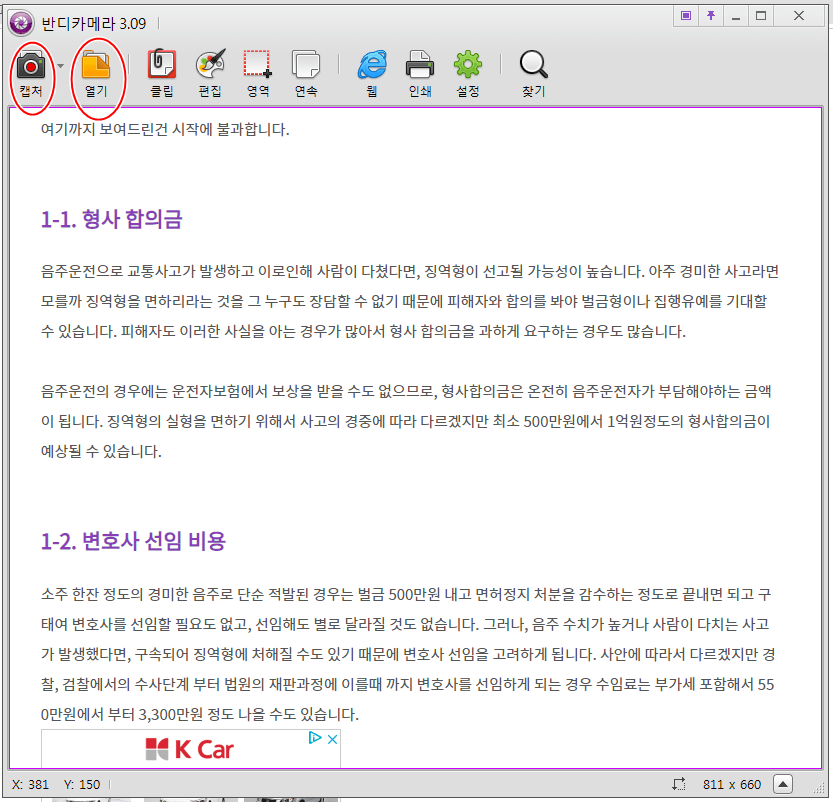
Task: Open the K Car advertisement banner
Action: coord(190,749)
